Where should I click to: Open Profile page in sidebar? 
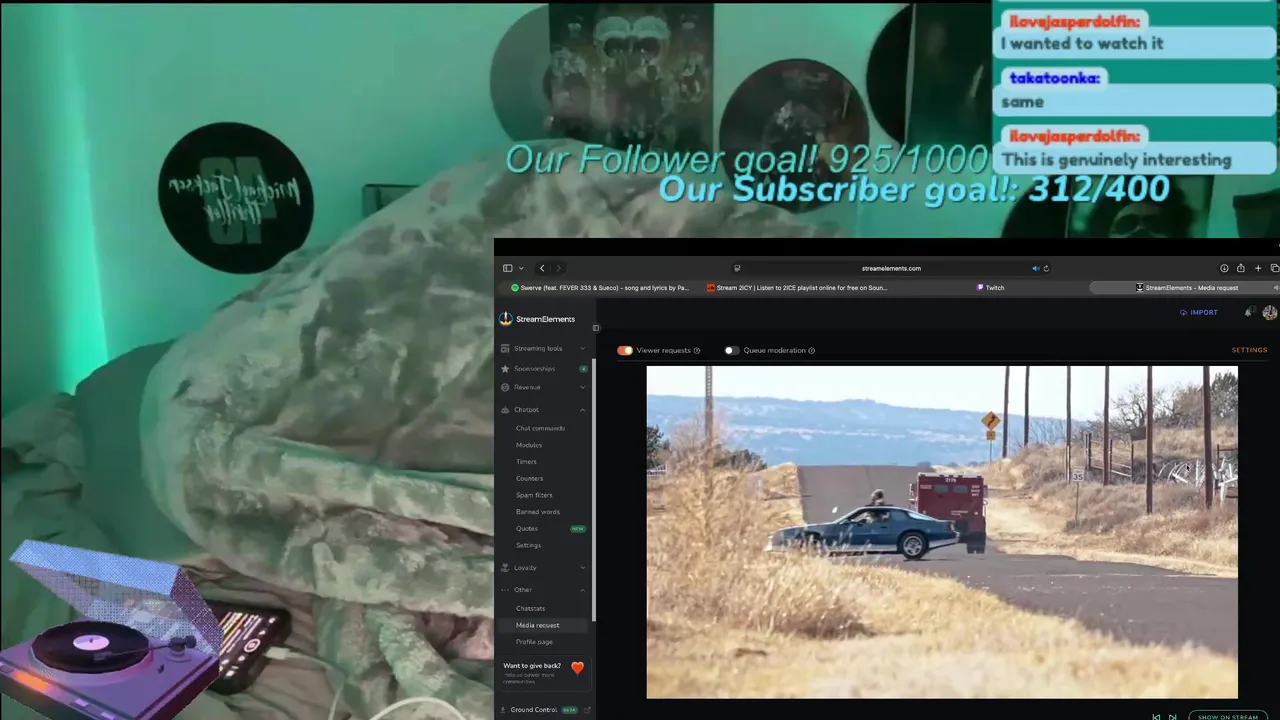(534, 642)
